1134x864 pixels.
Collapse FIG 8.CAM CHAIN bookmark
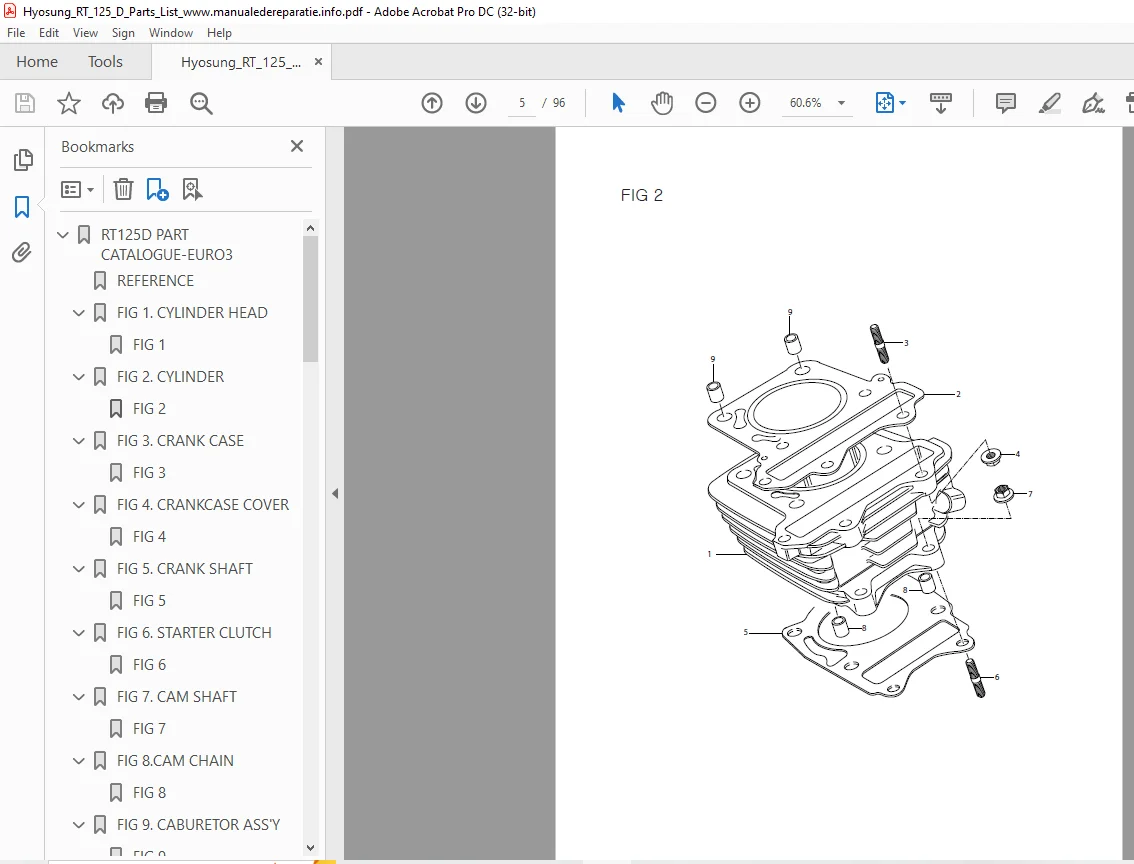(79, 761)
